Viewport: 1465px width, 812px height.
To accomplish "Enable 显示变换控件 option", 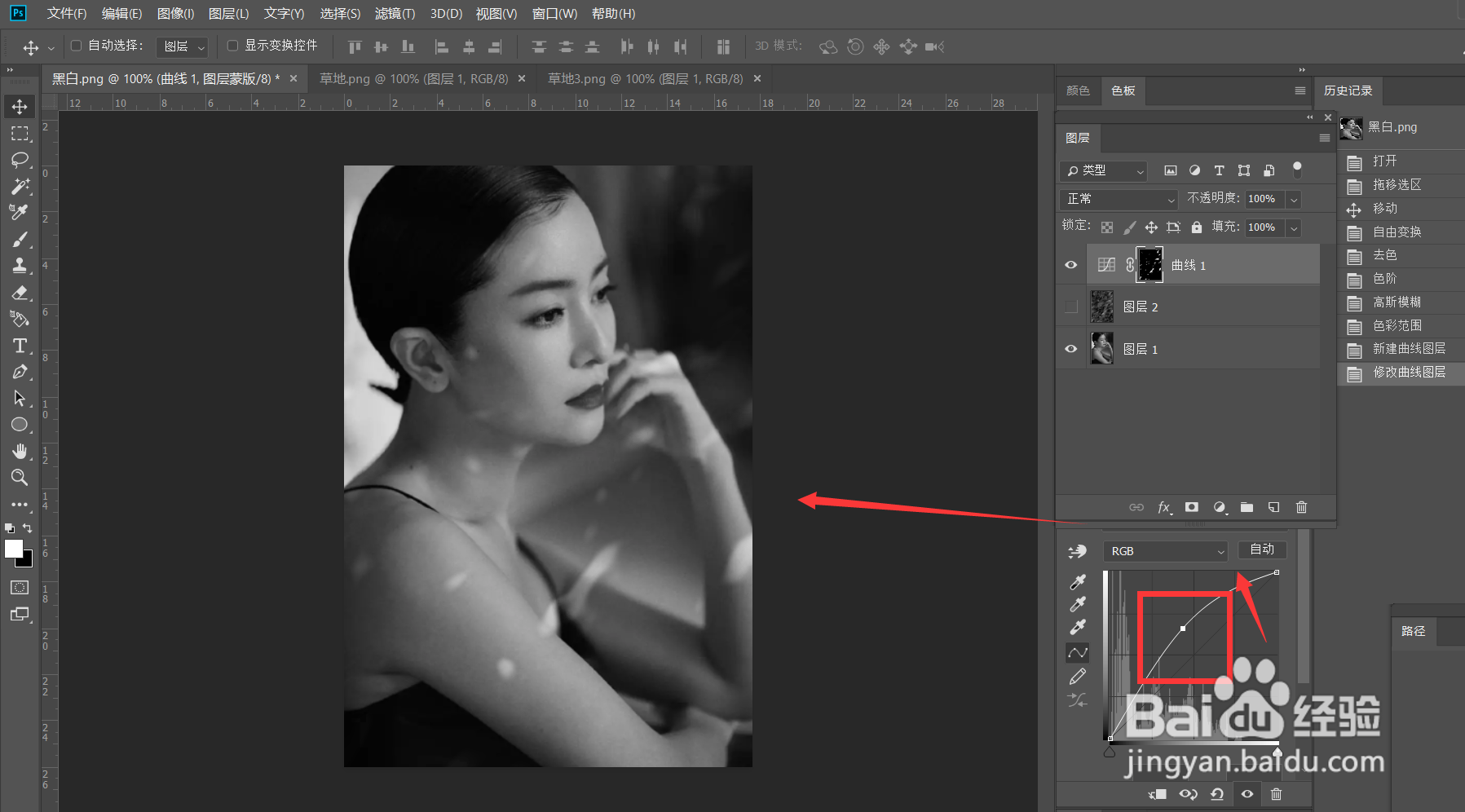I will point(232,46).
